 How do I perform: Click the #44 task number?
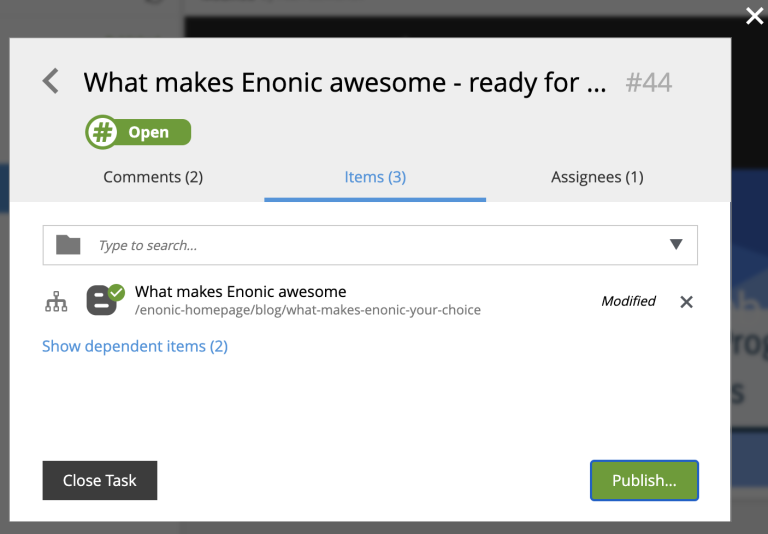tap(648, 82)
